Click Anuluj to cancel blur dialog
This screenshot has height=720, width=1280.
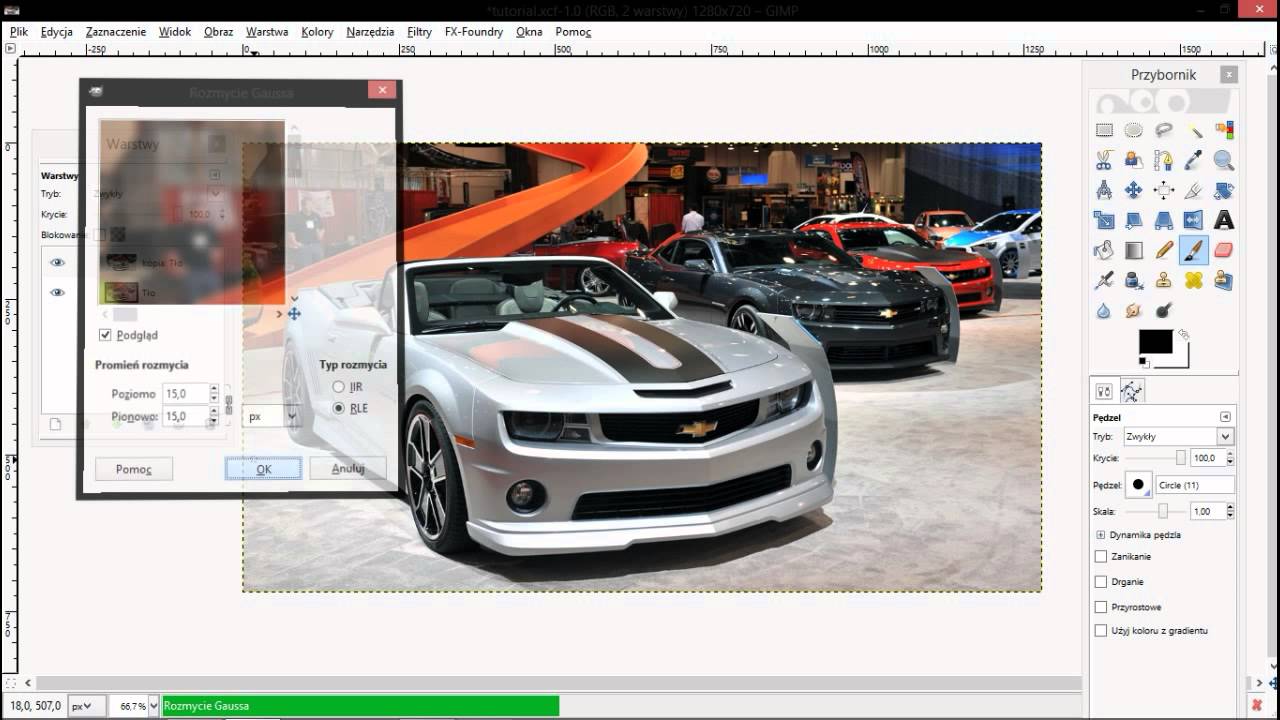pos(347,468)
